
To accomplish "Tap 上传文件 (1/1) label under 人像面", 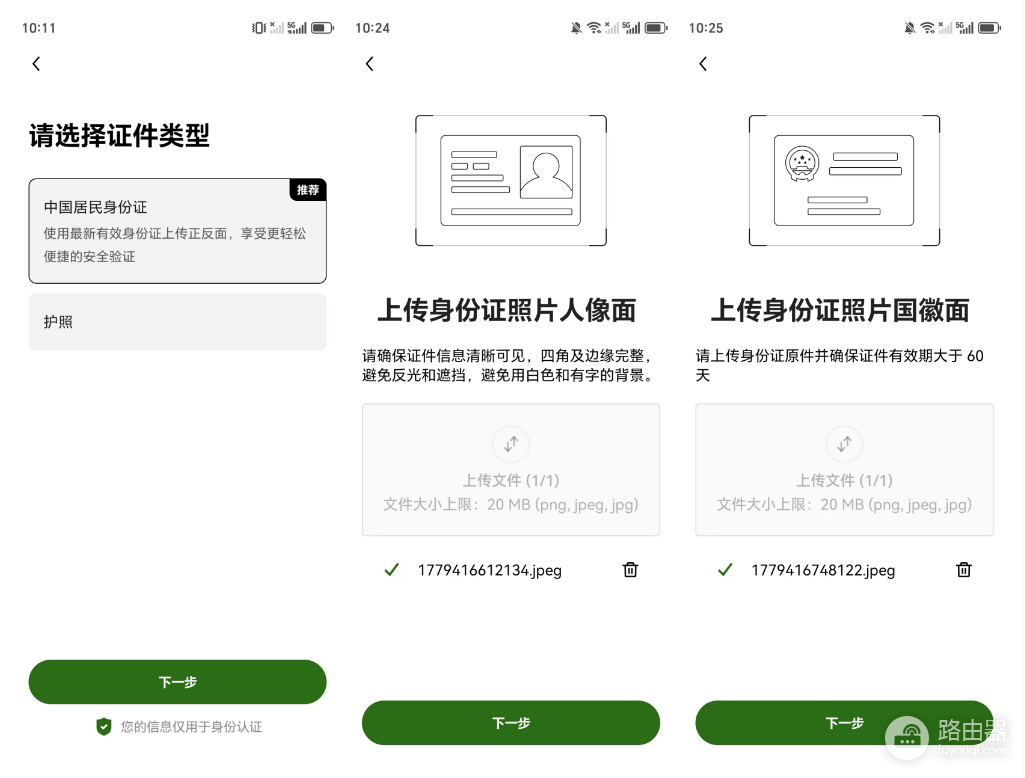I will 511,481.
